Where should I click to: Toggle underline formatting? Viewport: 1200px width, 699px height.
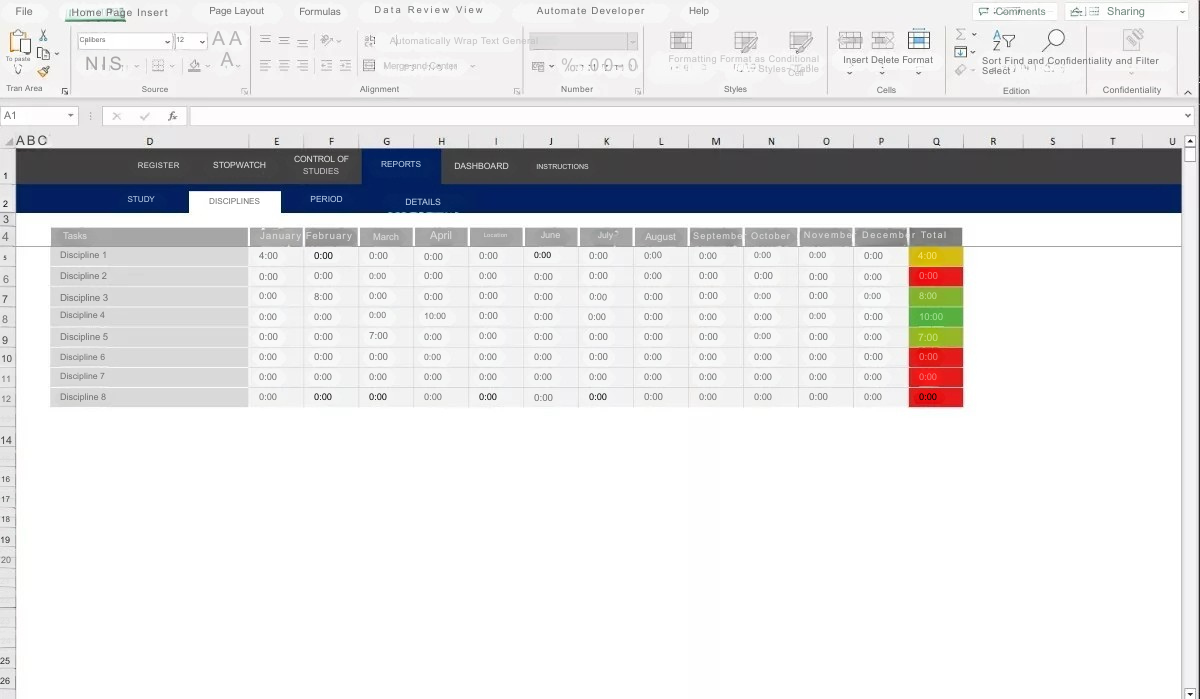tap(114, 63)
